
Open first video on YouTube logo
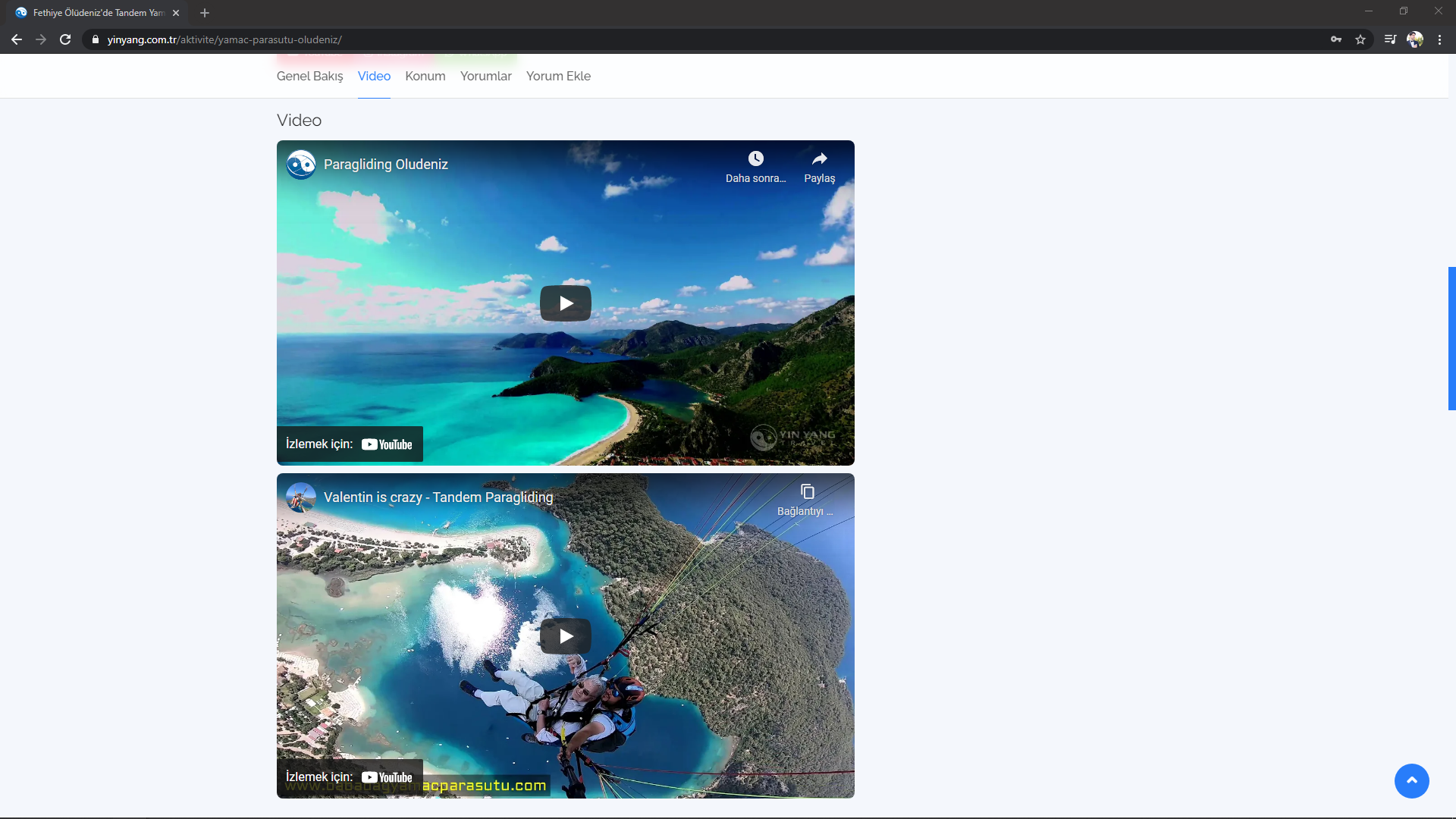(387, 444)
